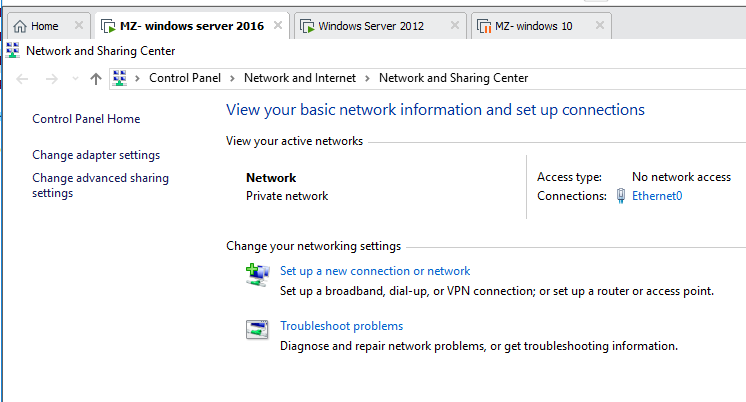Switch to the Home tab
This screenshot has width=746, height=402.
click(x=49, y=26)
